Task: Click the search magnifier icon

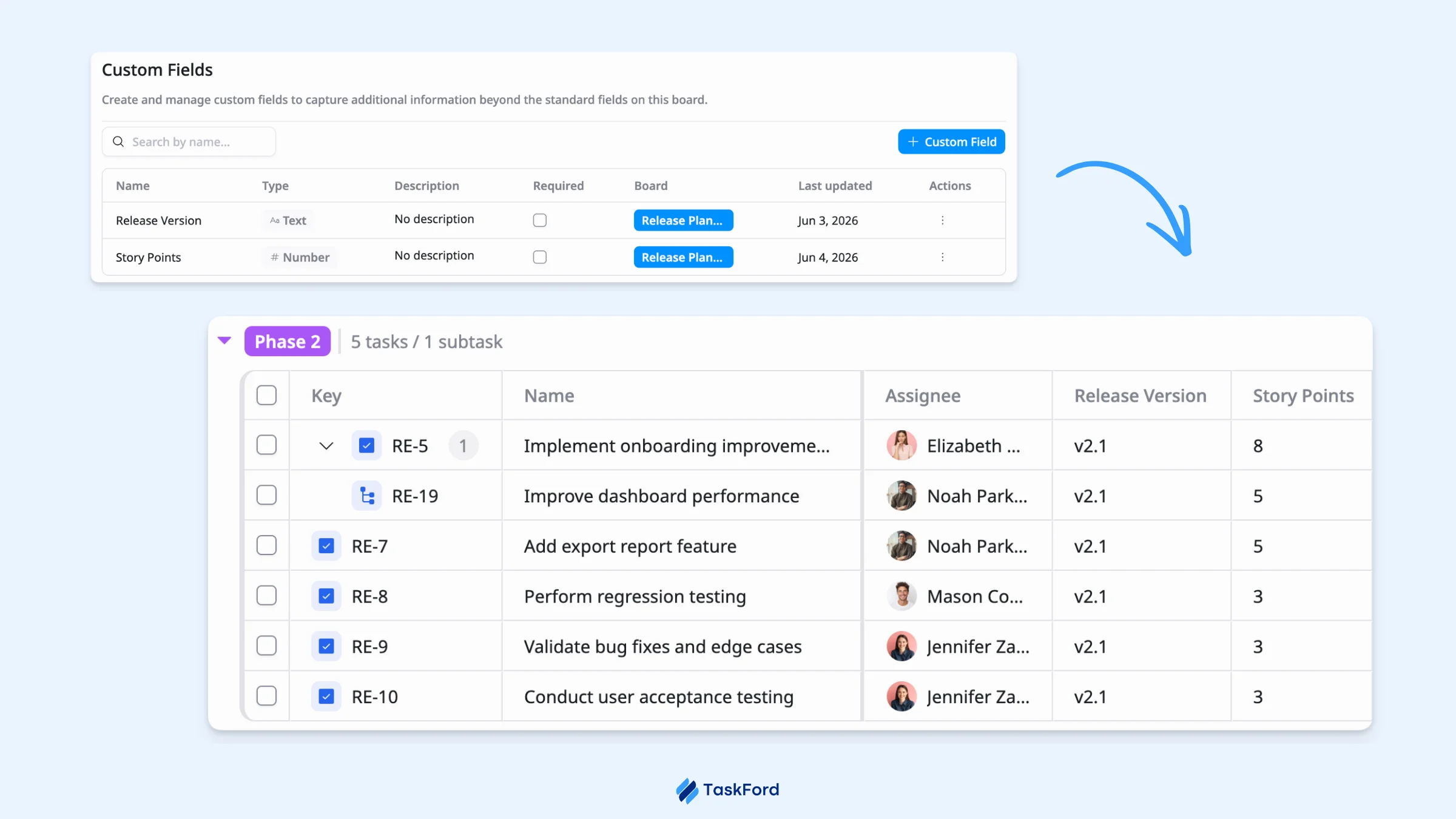Action: tap(118, 141)
